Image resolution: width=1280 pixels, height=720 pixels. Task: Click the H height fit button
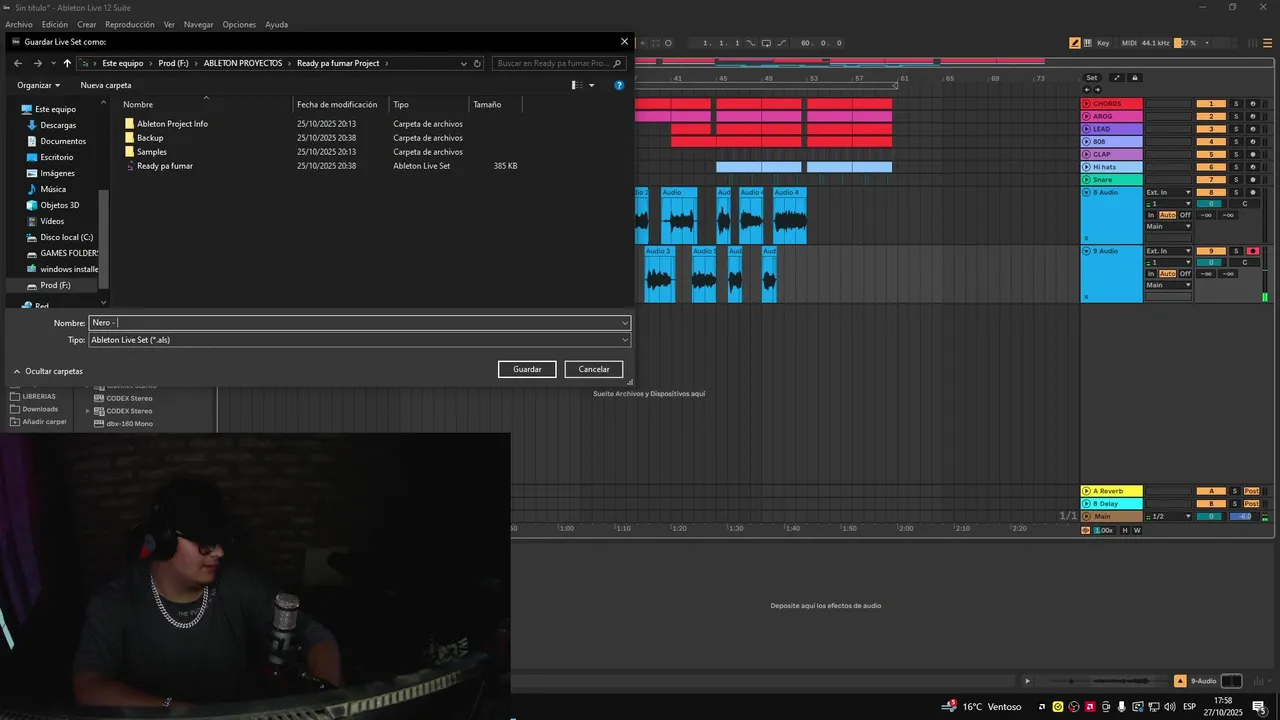click(1125, 530)
